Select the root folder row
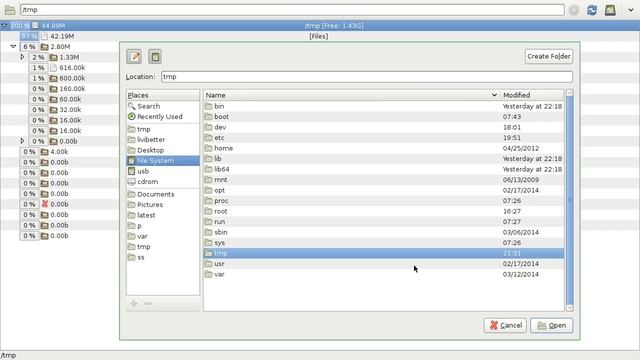Viewport: 640px width, 360px height. [384, 211]
